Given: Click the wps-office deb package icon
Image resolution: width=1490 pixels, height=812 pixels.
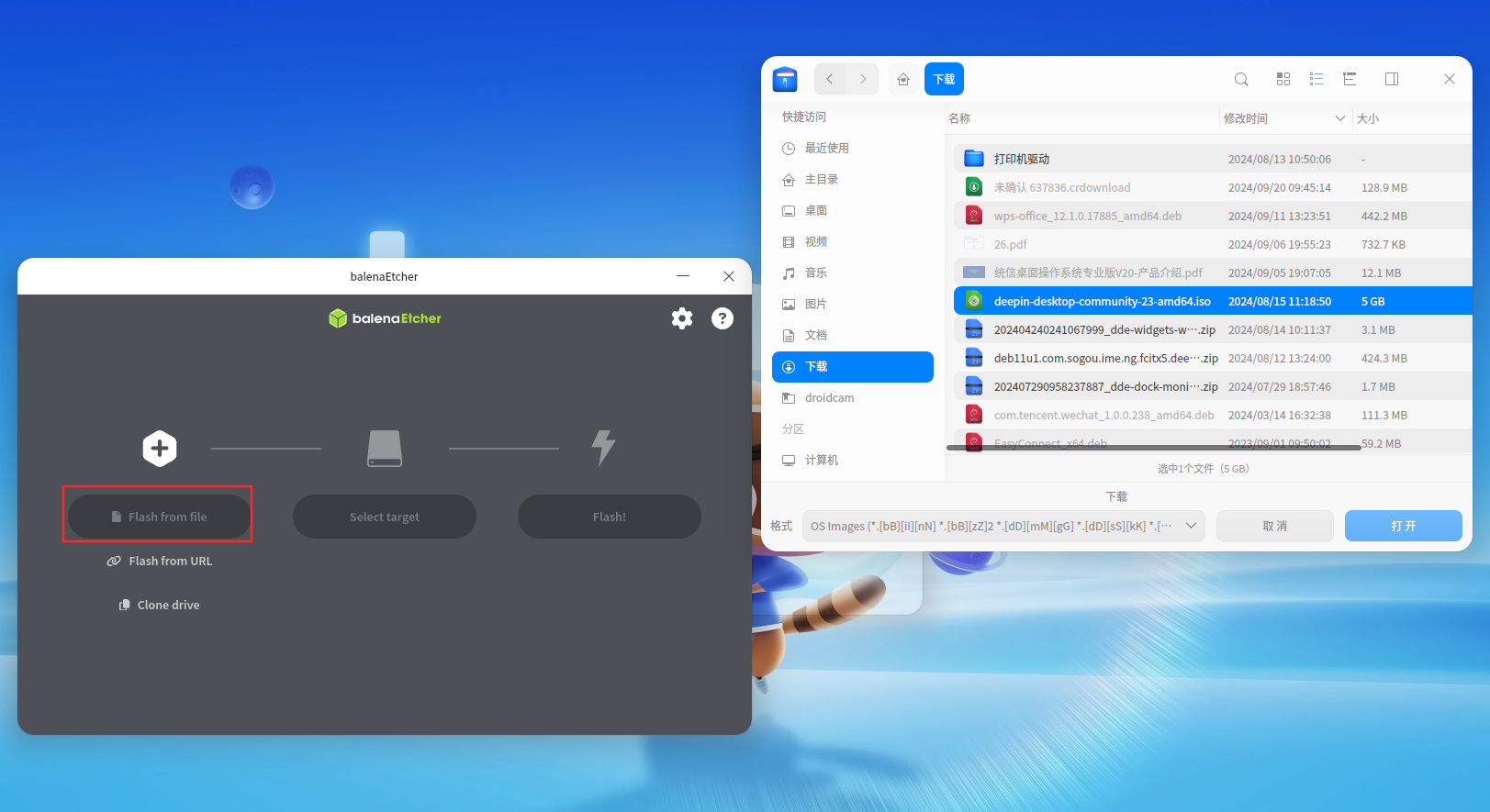Looking at the screenshot, I should pos(974,216).
